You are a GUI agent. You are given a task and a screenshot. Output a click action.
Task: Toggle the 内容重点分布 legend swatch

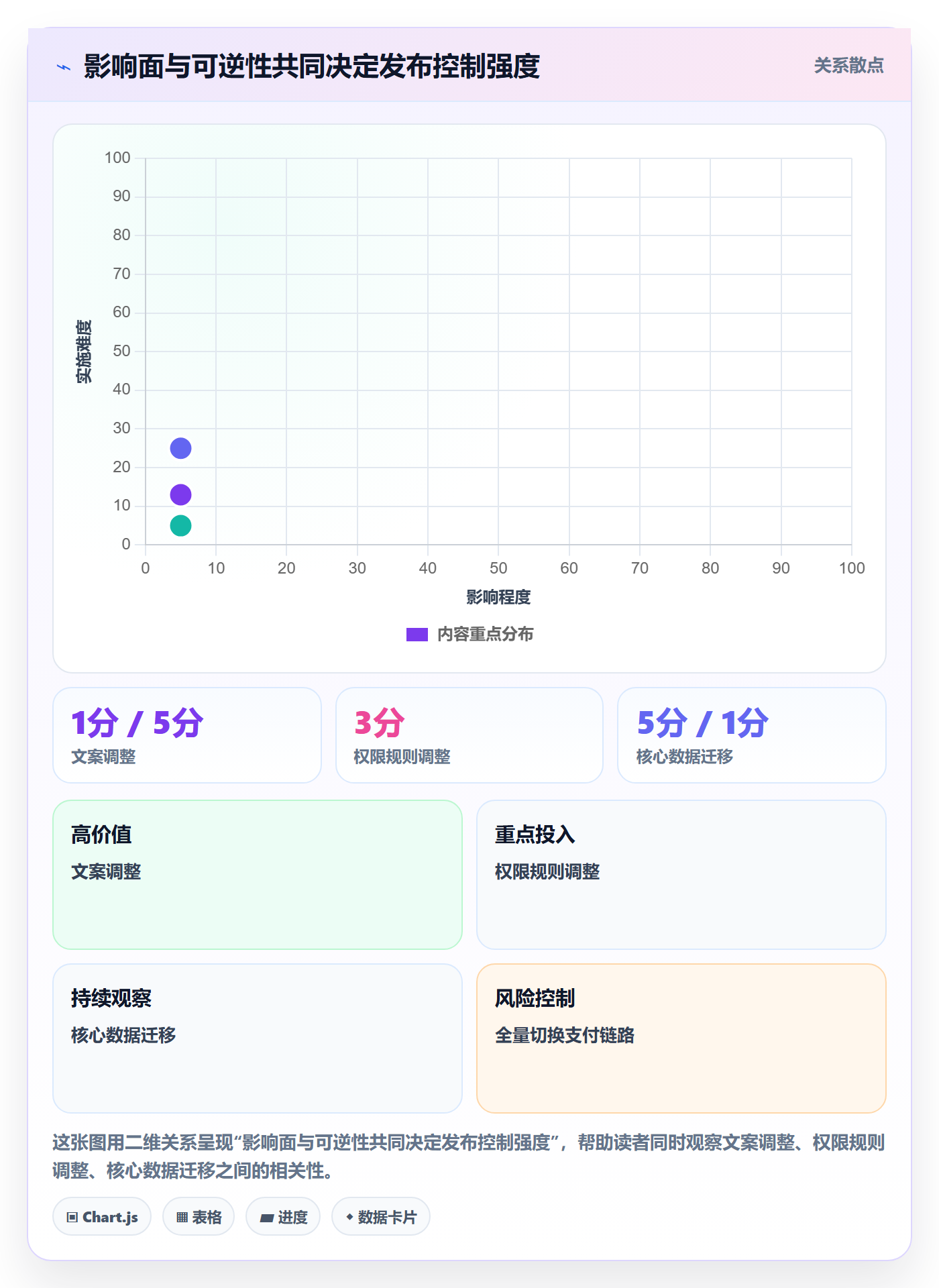[x=417, y=635]
